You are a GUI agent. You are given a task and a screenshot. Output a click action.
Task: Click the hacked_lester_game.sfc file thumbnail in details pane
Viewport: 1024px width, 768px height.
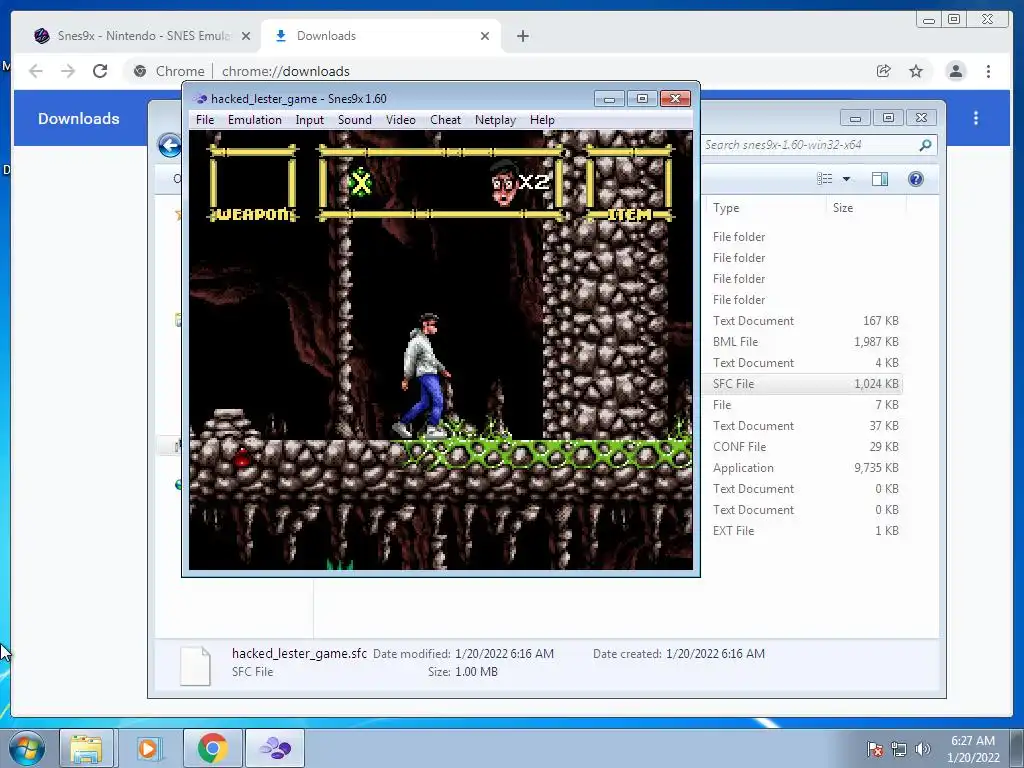tap(195, 665)
